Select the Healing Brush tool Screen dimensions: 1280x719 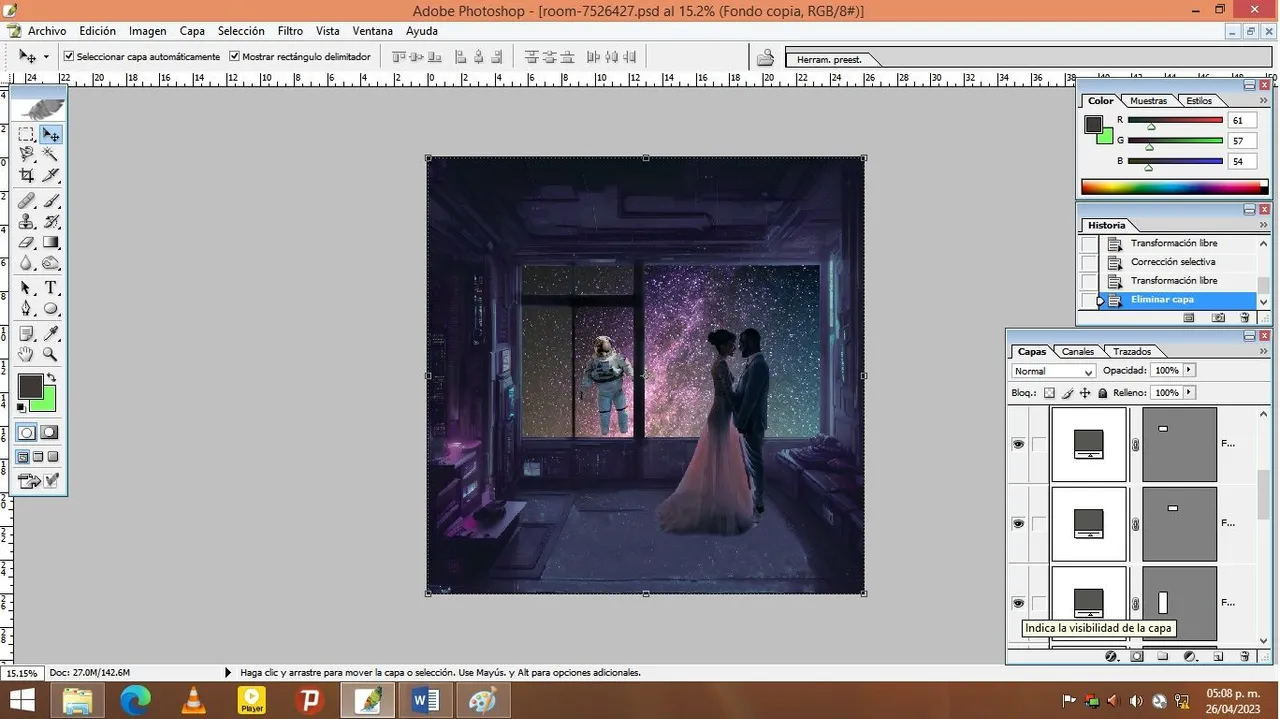pyautogui.click(x=27, y=201)
